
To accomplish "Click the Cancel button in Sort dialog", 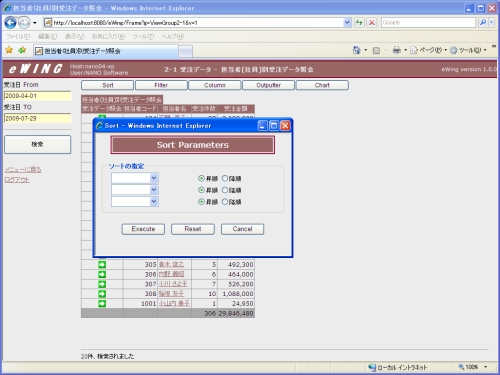I will coord(242,229).
